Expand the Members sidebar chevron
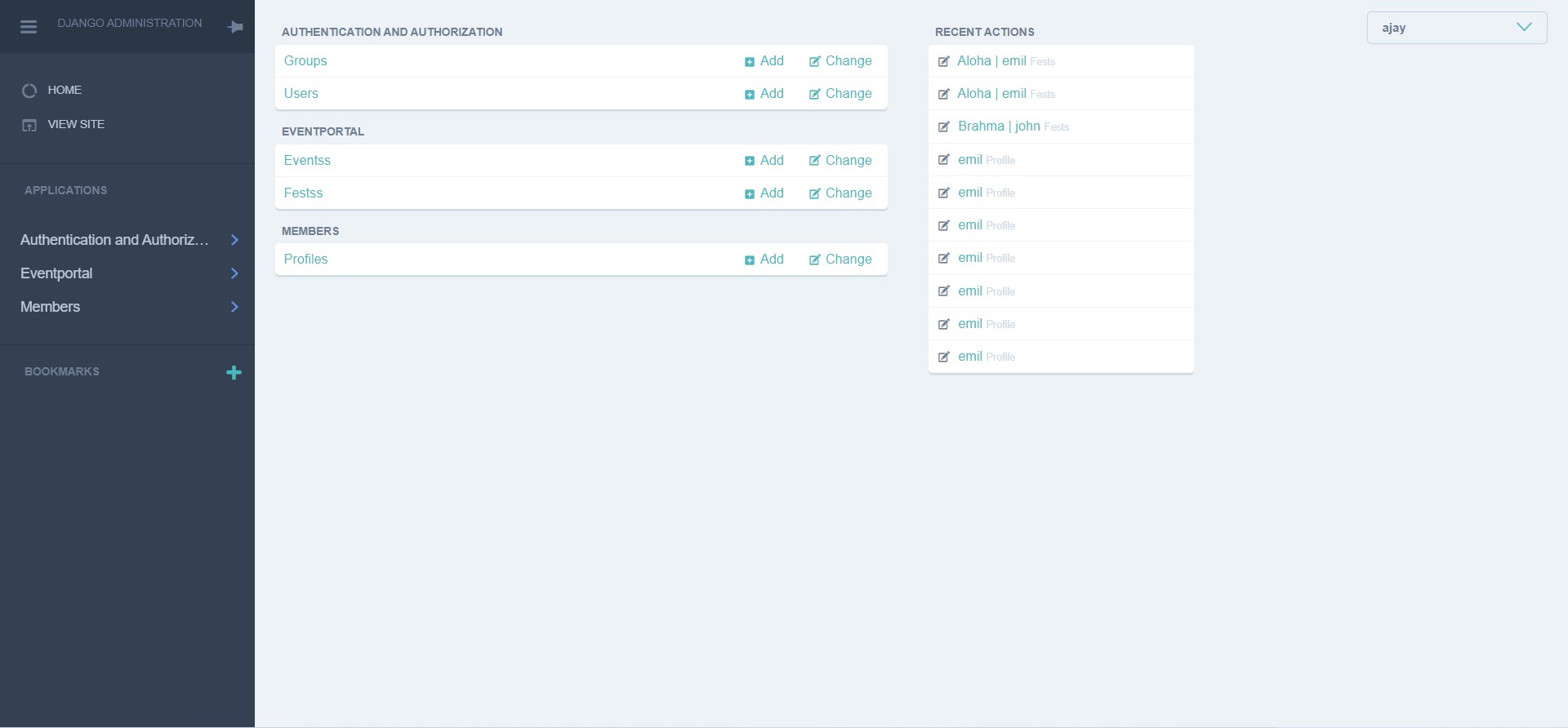 click(x=234, y=307)
